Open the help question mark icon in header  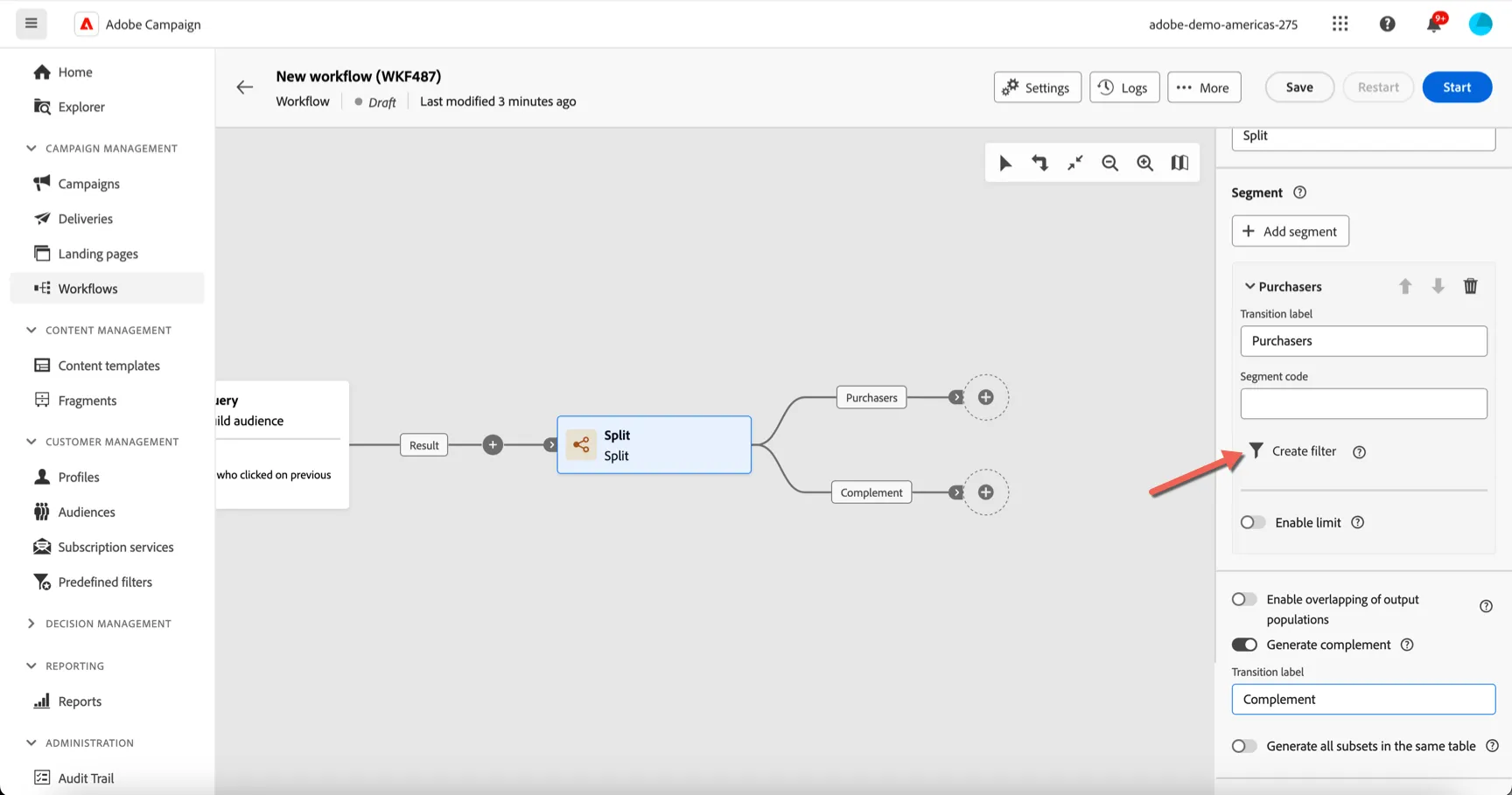[x=1387, y=24]
